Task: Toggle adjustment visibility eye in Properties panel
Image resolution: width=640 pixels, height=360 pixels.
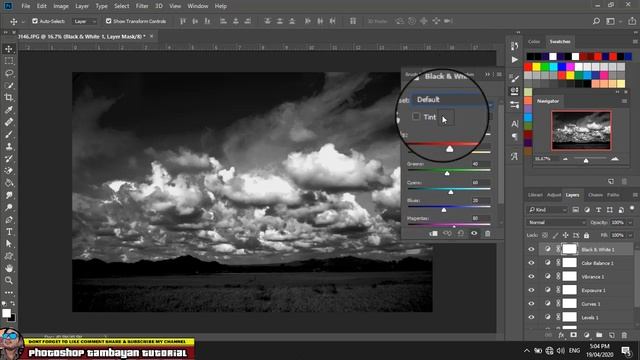Action: [474, 233]
